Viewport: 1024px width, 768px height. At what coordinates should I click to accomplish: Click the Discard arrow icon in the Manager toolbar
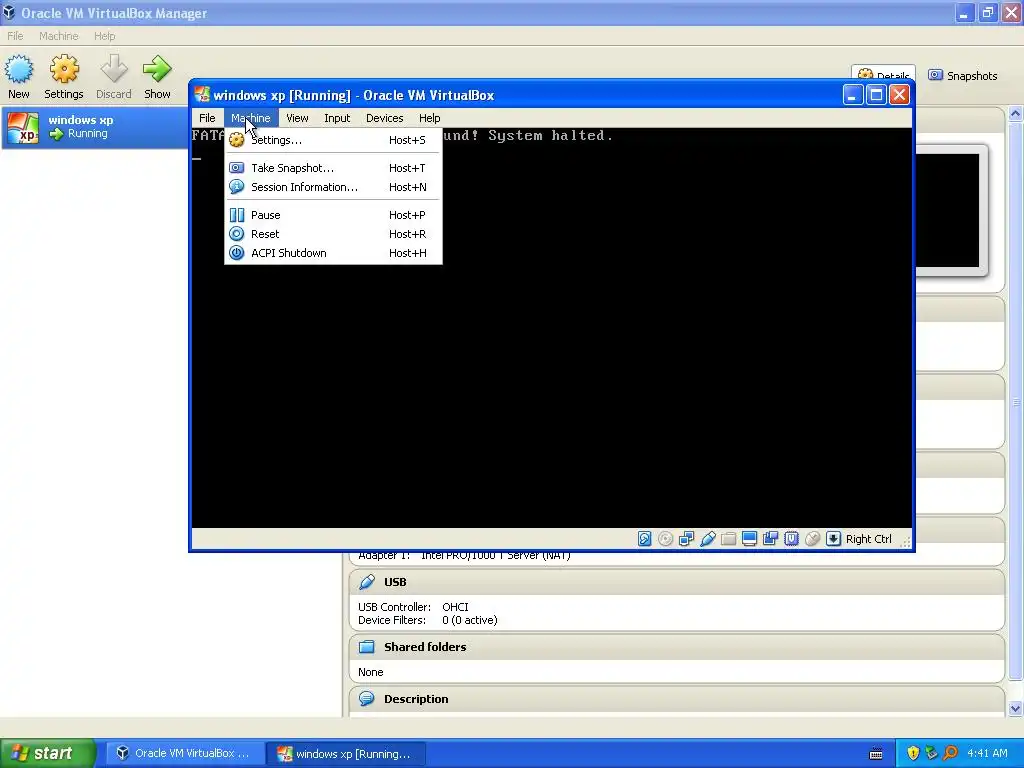pyautogui.click(x=114, y=69)
